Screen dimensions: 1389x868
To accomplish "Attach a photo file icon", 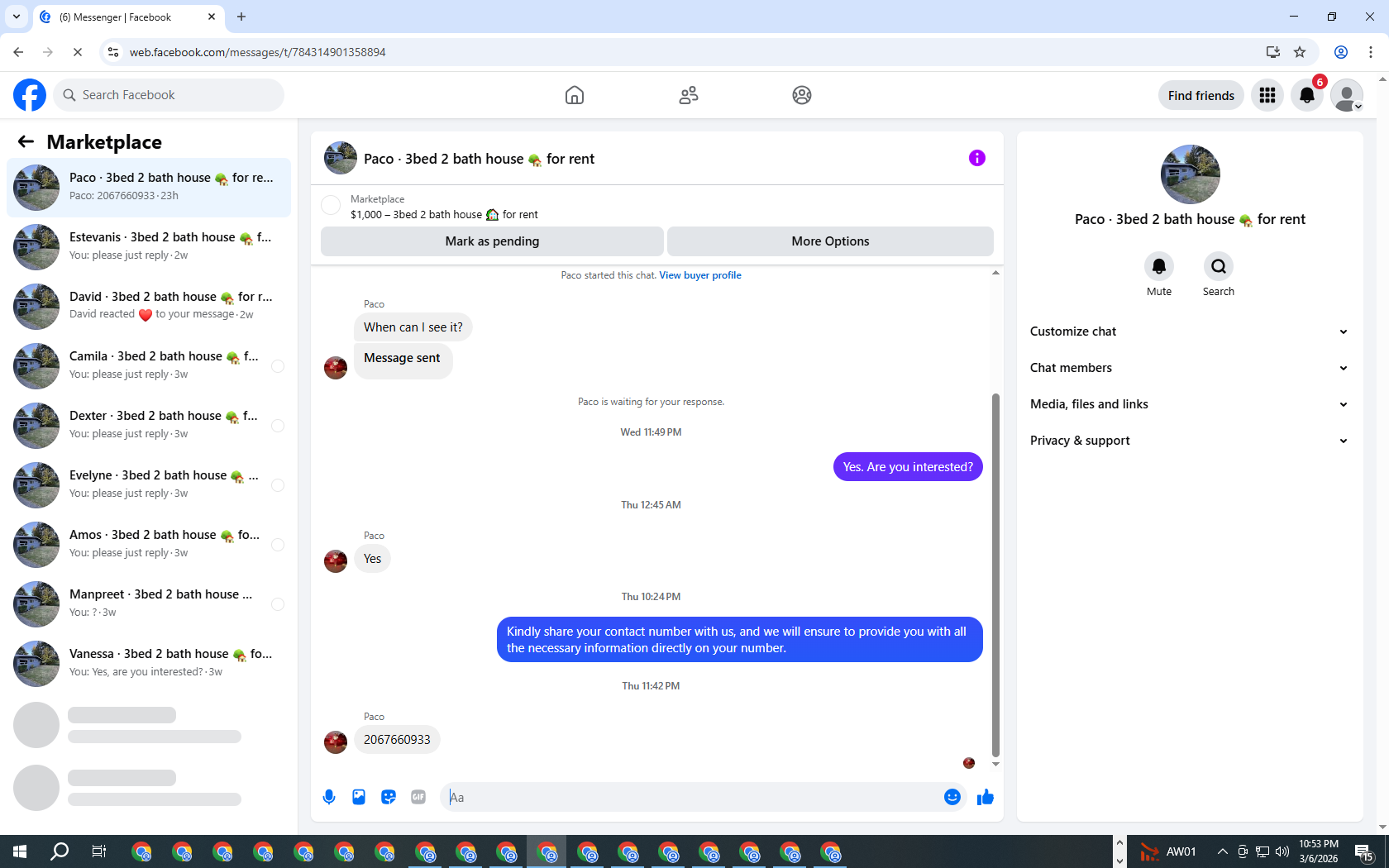I will [359, 797].
